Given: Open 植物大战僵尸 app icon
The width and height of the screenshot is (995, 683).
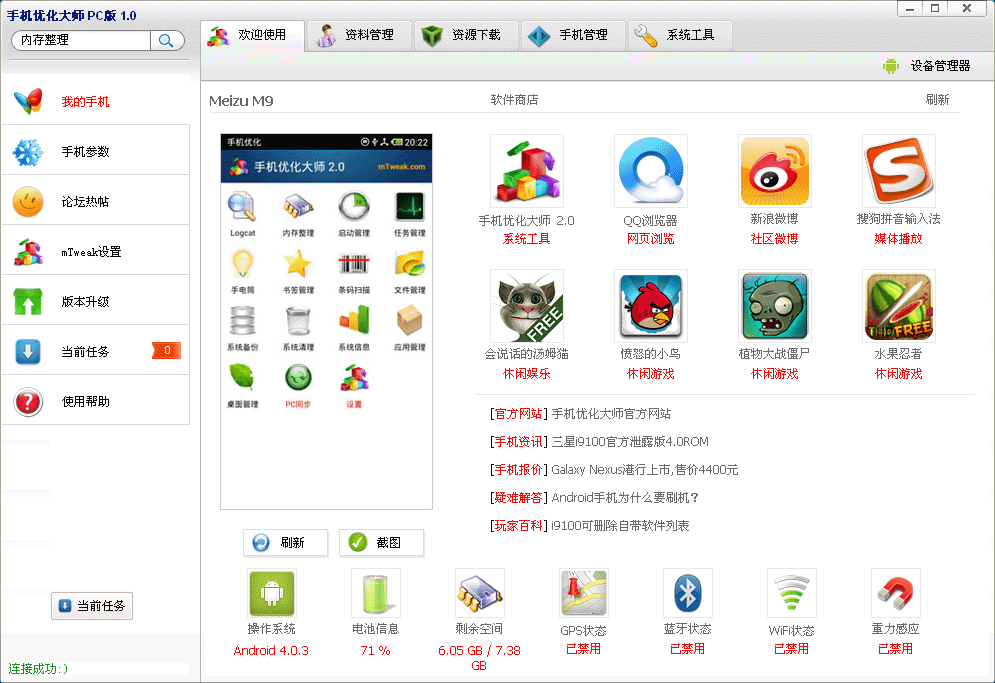Looking at the screenshot, I should click(775, 306).
